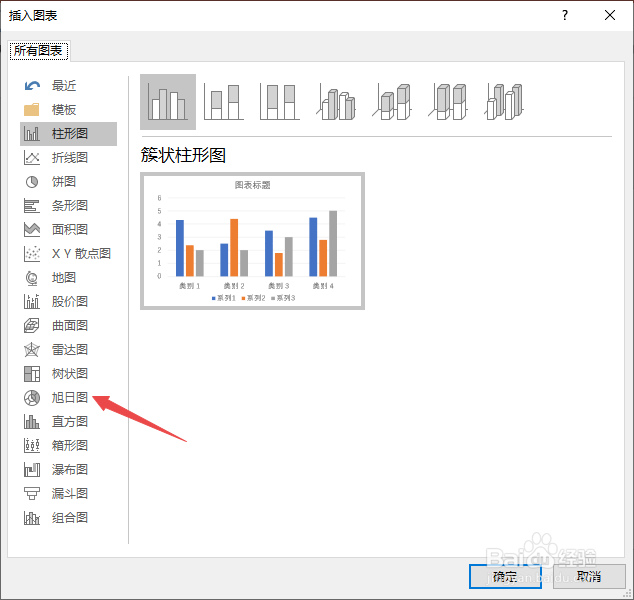Click the 股价图 stock chart icon

(32, 302)
